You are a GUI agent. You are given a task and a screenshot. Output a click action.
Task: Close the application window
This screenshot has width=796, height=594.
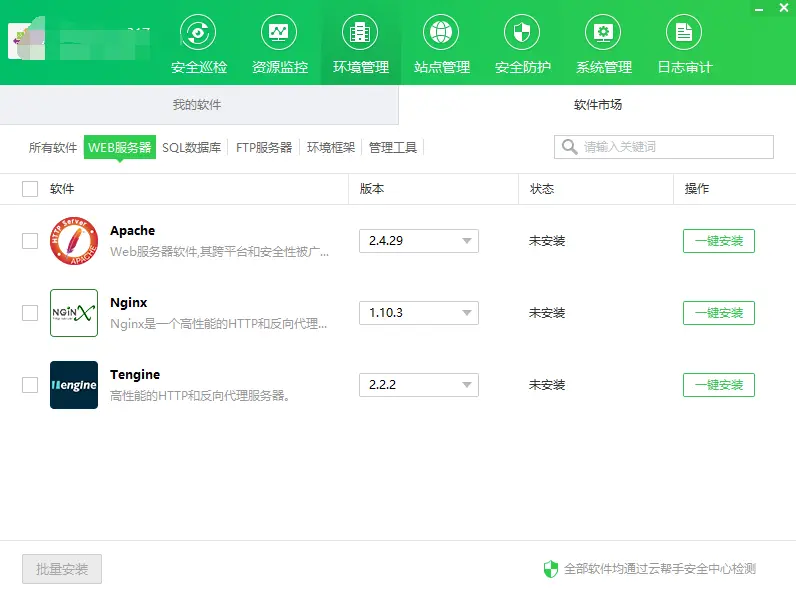784,8
